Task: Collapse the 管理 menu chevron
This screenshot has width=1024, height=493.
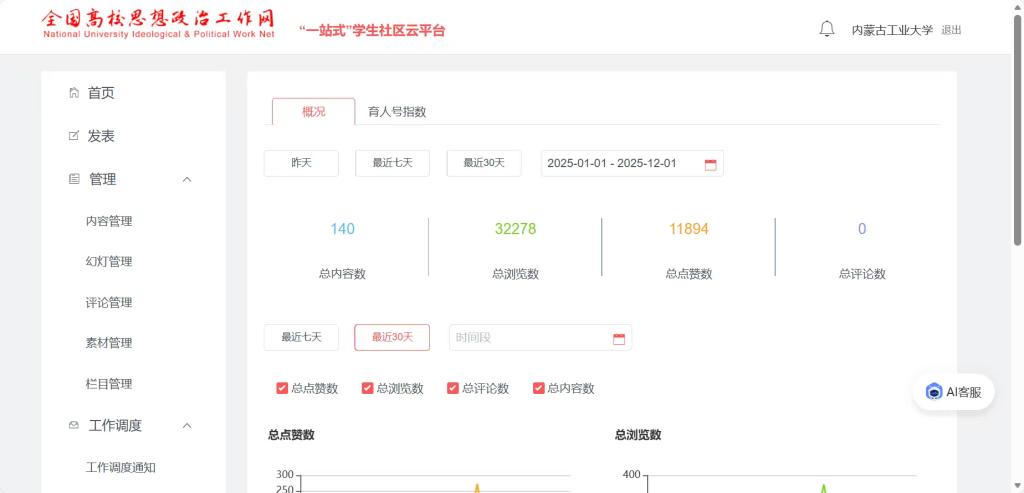Action: point(187,179)
